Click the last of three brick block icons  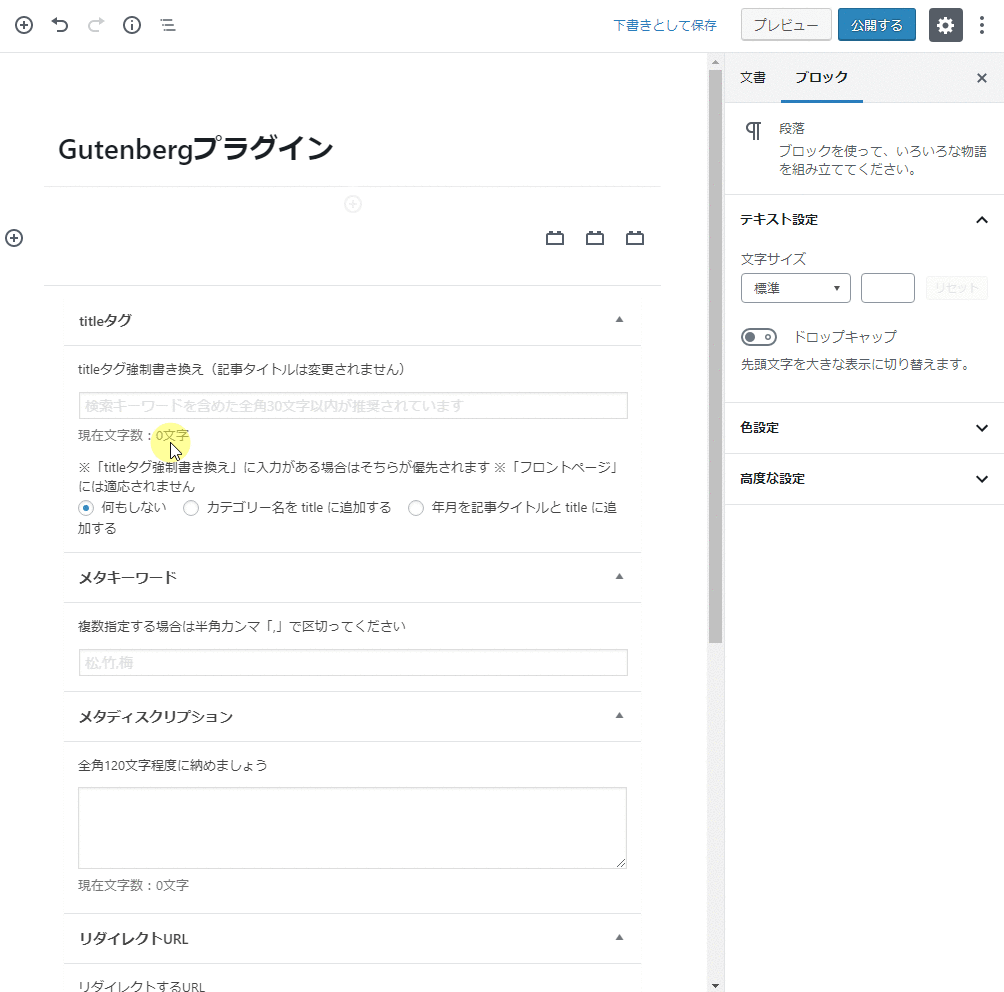635,238
